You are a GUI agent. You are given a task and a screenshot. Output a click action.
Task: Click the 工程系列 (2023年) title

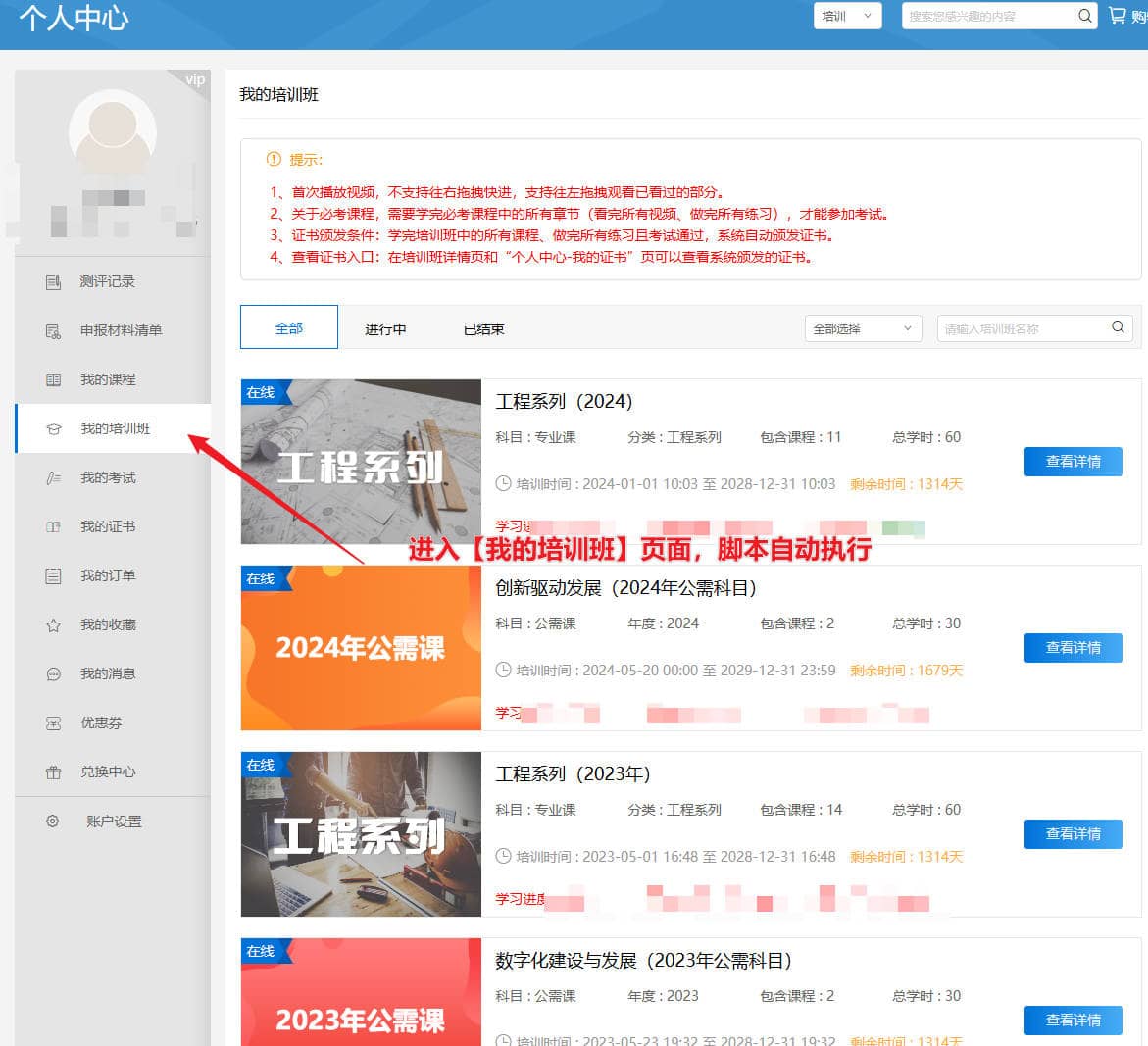point(573,774)
